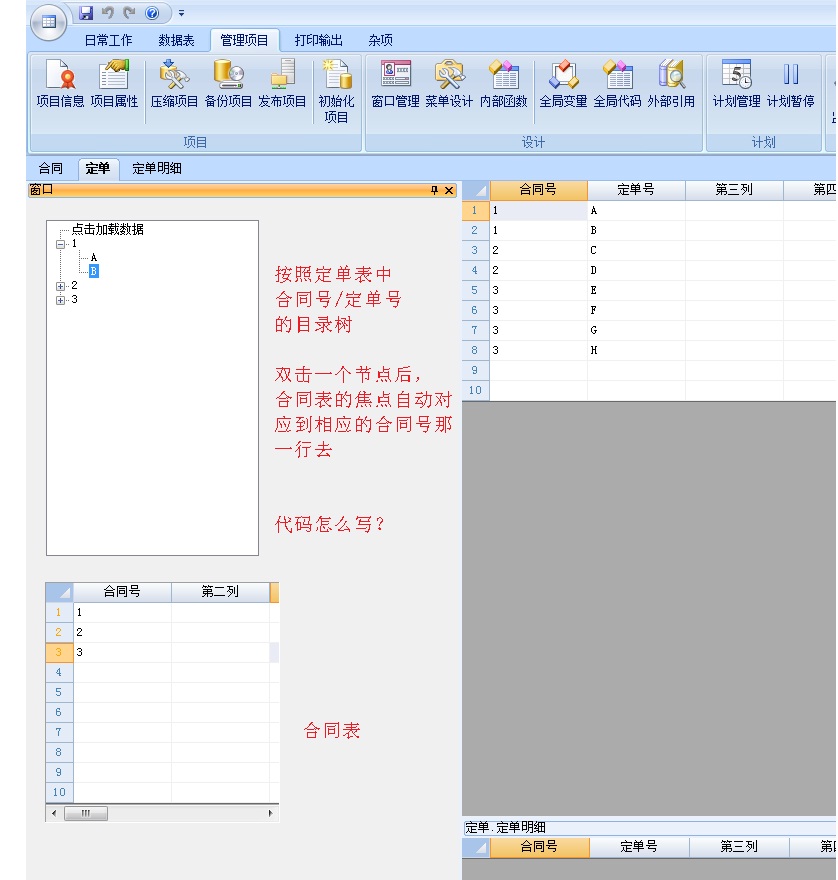Viewport: 838px width, 880px height.
Task: Click 第二列 header in 合同表 grid
Action: pyautogui.click(x=220, y=592)
